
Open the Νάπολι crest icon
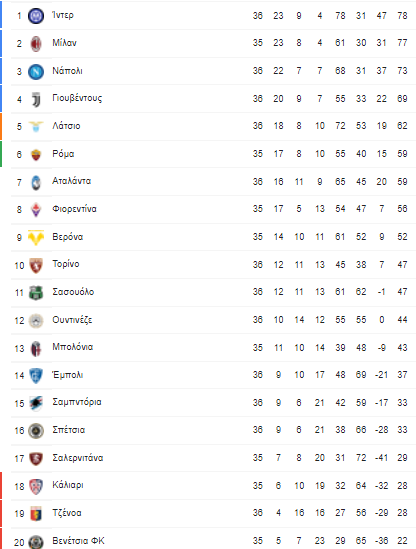[36, 72]
